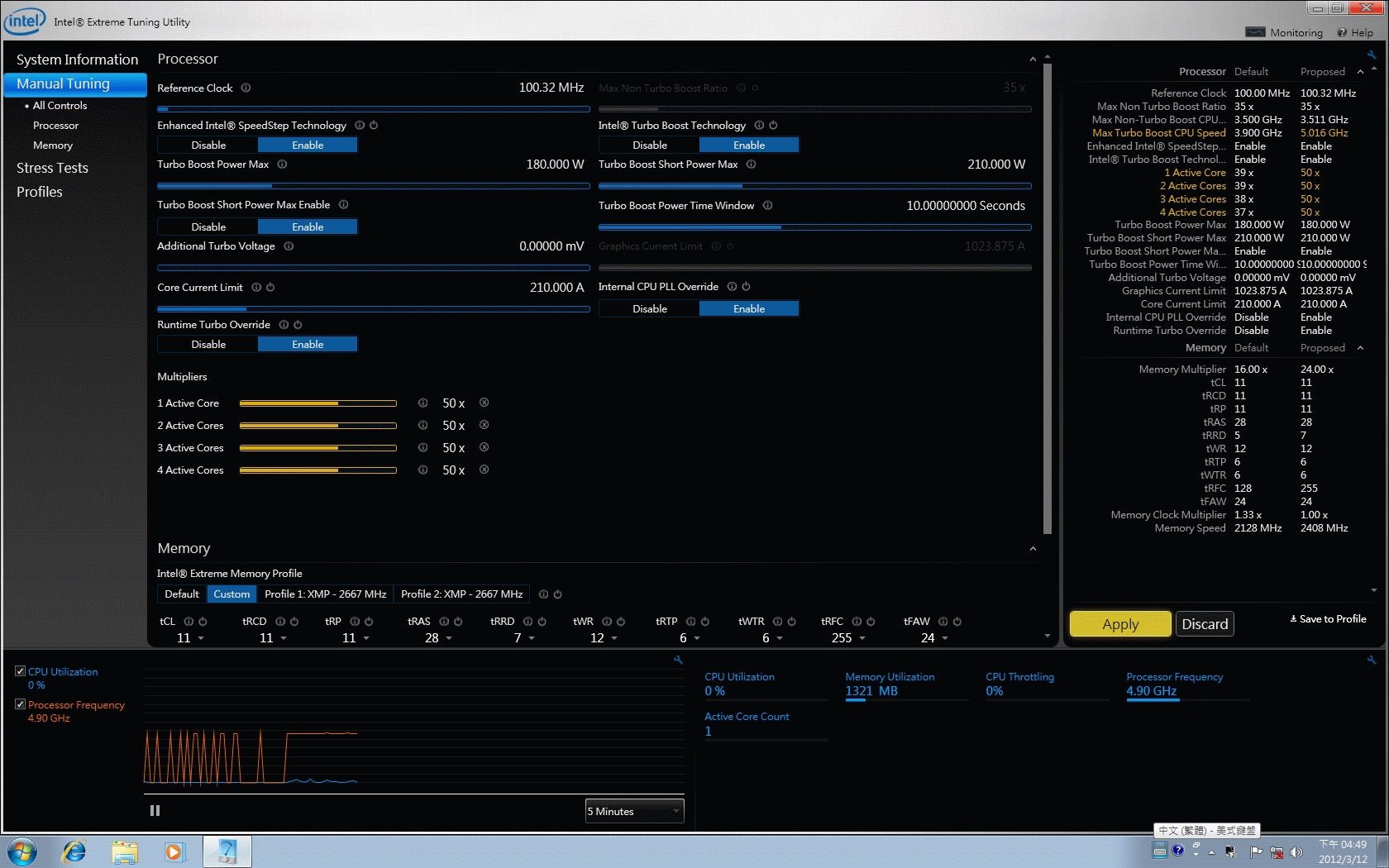Click the yellow Apply button
Viewport: 1389px width, 868px height.
coord(1119,624)
